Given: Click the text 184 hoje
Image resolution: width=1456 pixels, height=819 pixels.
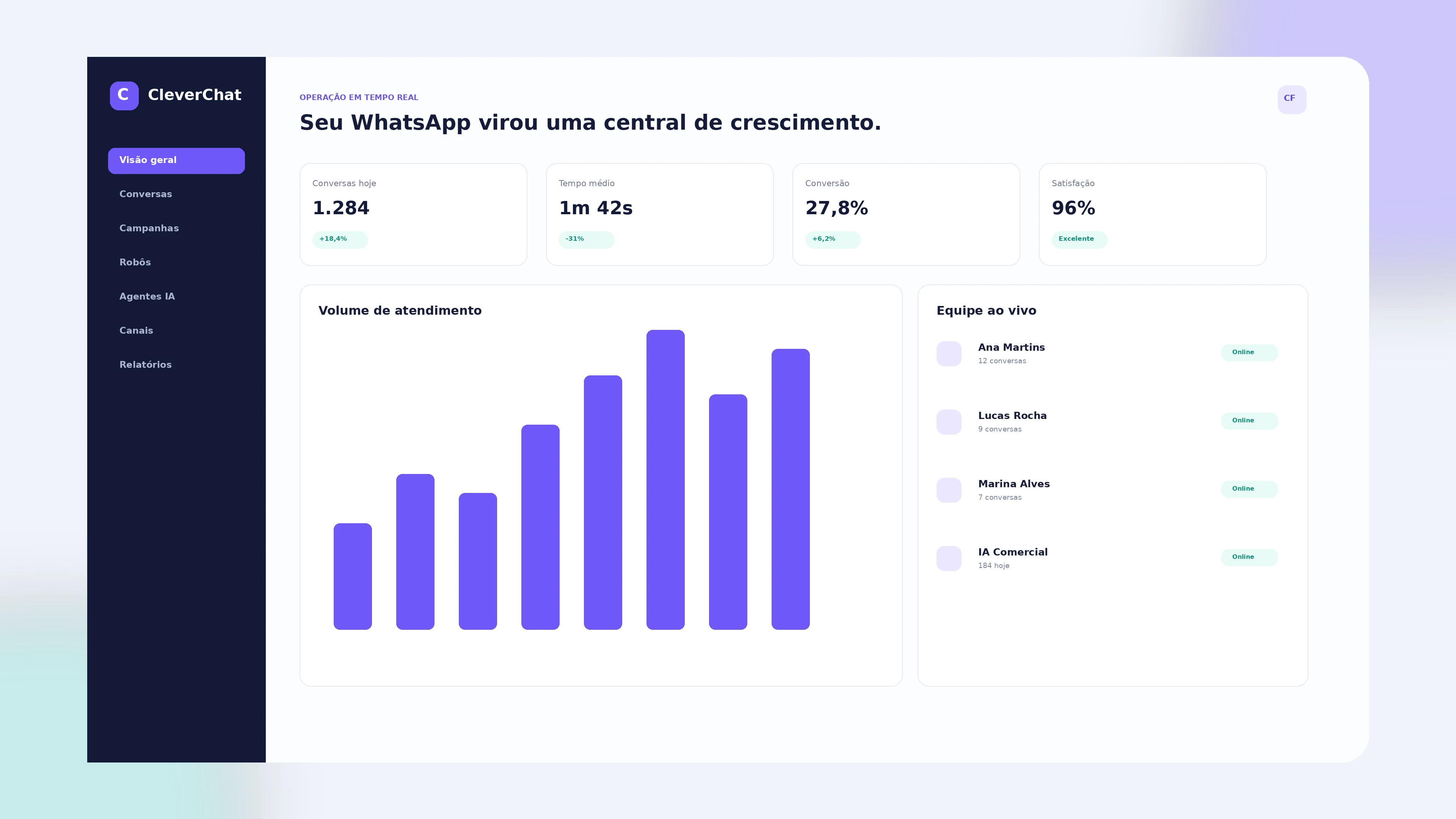Looking at the screenshot, I should [994, 566].
